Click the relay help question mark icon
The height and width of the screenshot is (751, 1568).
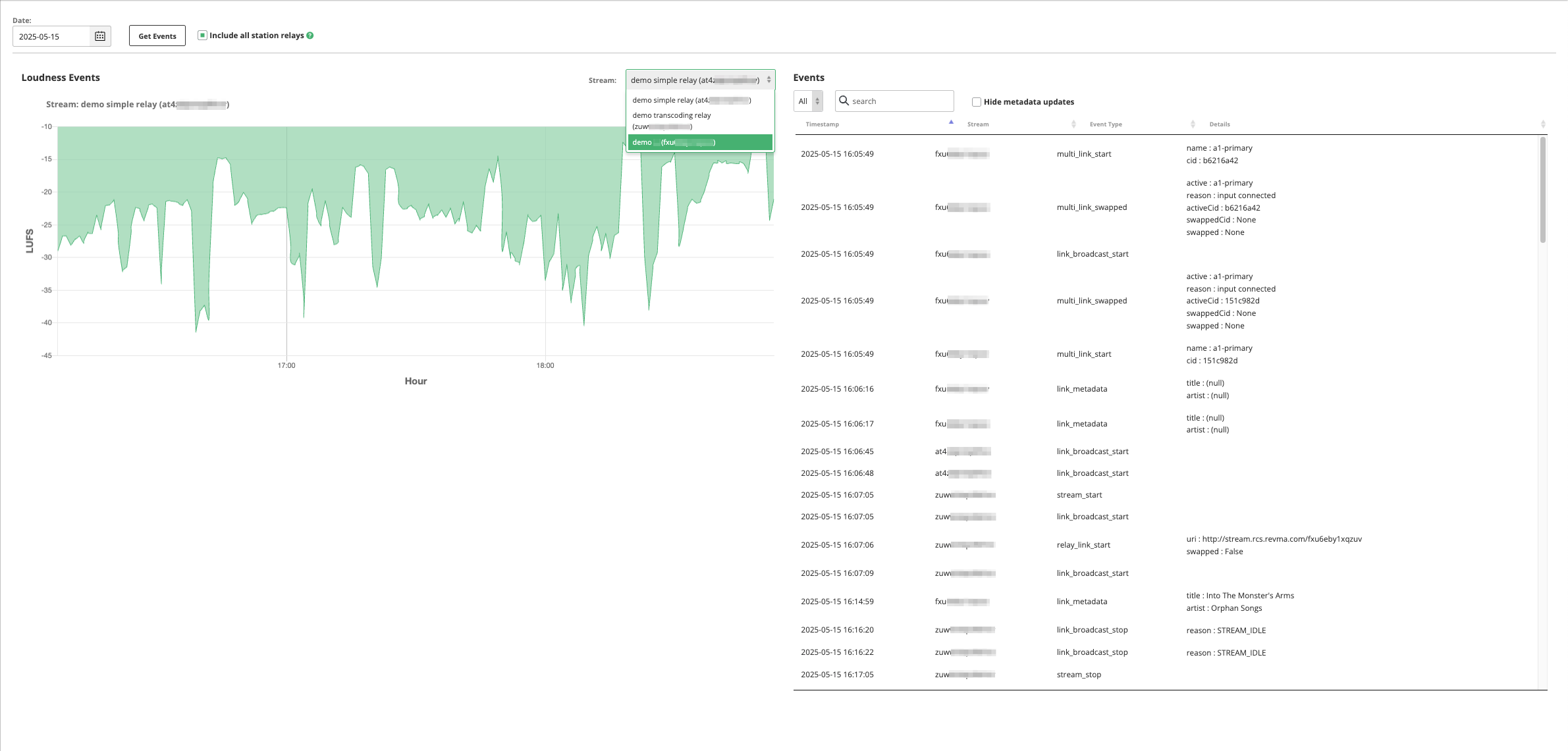310,36
